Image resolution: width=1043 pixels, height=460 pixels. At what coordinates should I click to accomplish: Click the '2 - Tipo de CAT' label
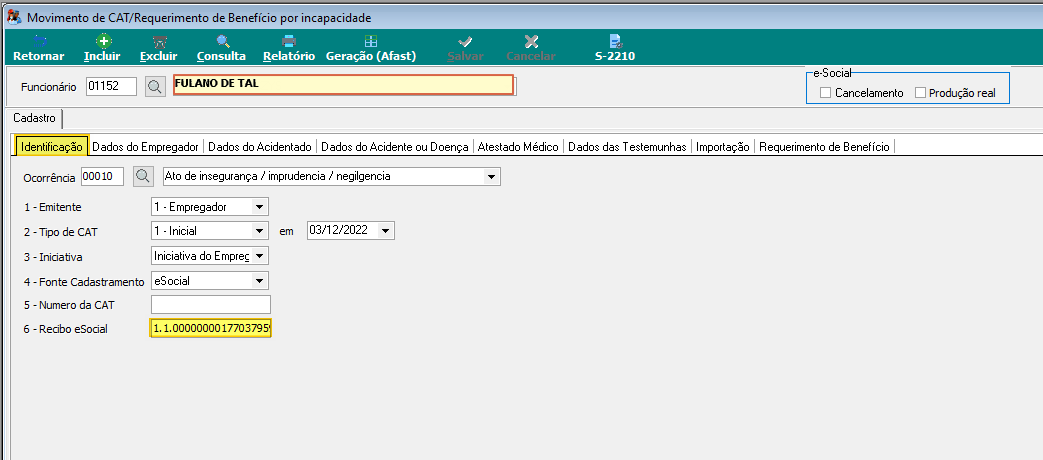[61, 232]
